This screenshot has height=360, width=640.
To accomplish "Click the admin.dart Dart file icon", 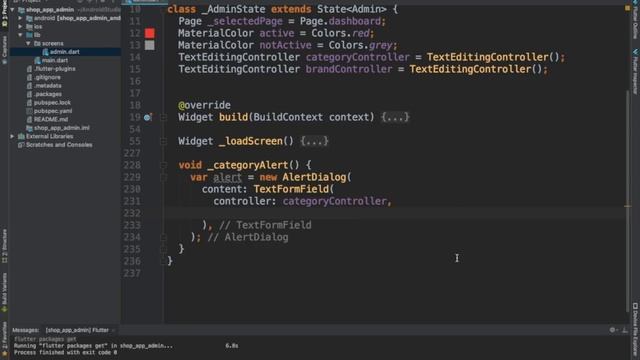I will [x=45, y=52].
